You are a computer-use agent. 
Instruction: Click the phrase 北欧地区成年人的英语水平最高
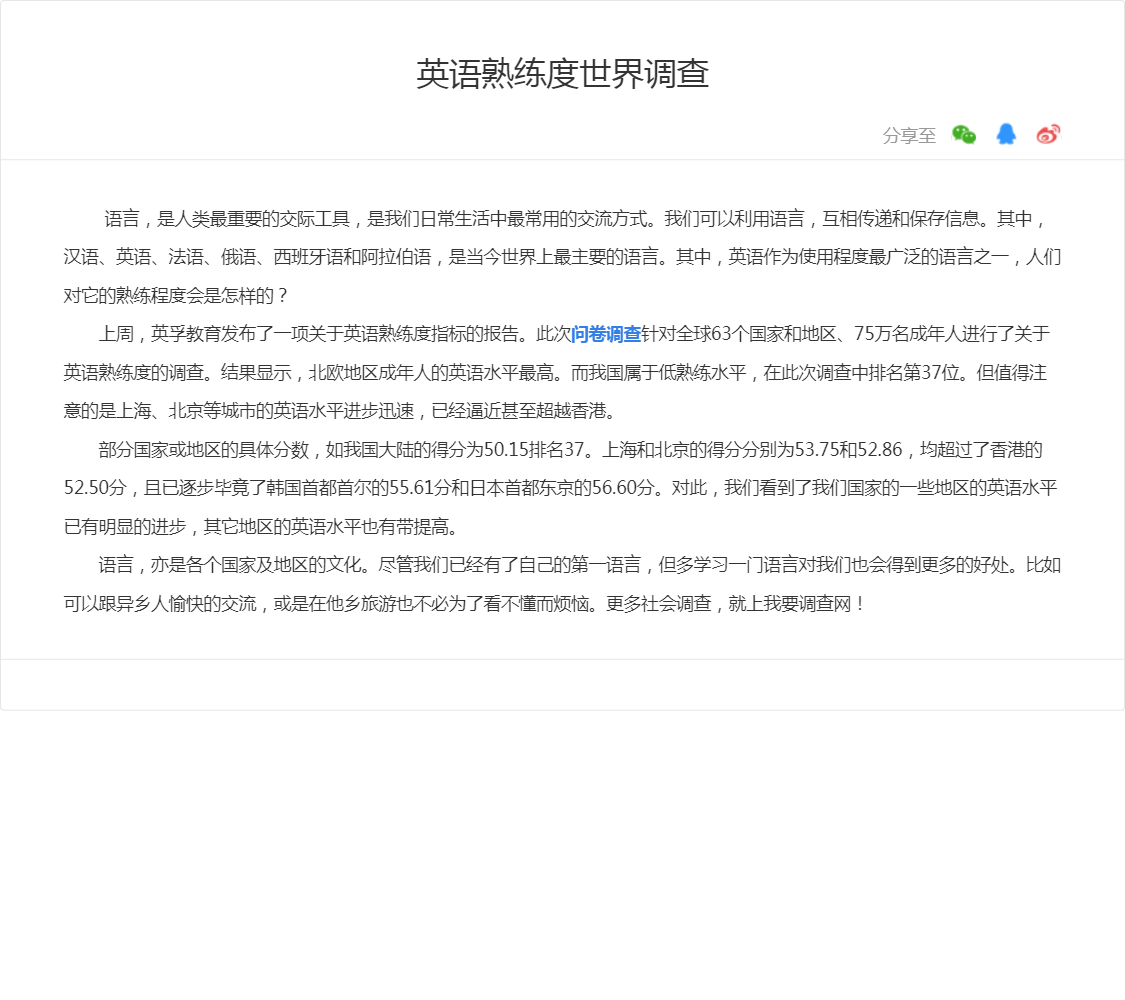(431, 373)
